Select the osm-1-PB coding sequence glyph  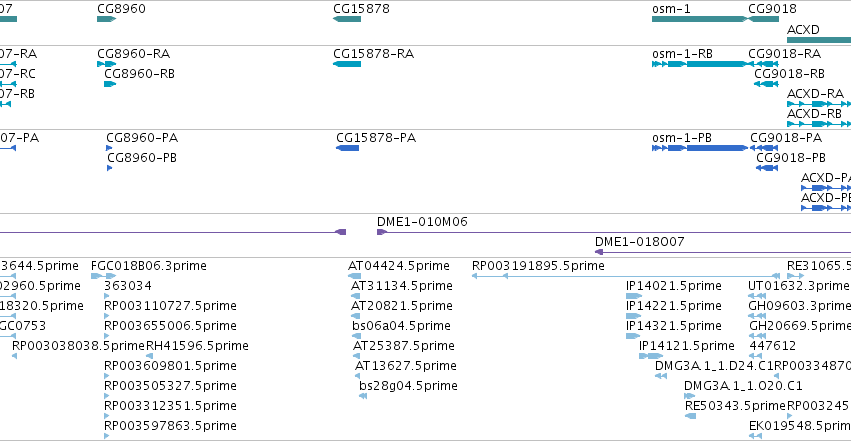click(700, 148)
